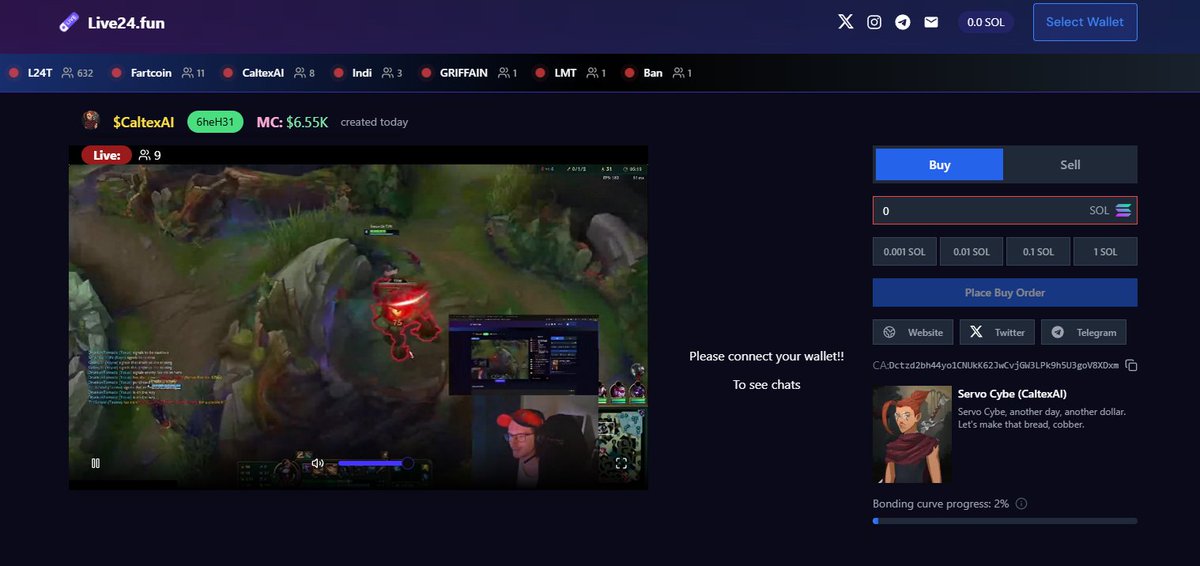1200x566 pixels.
Task: Copy the contract address with copy icon
Action: point(1131,365)
